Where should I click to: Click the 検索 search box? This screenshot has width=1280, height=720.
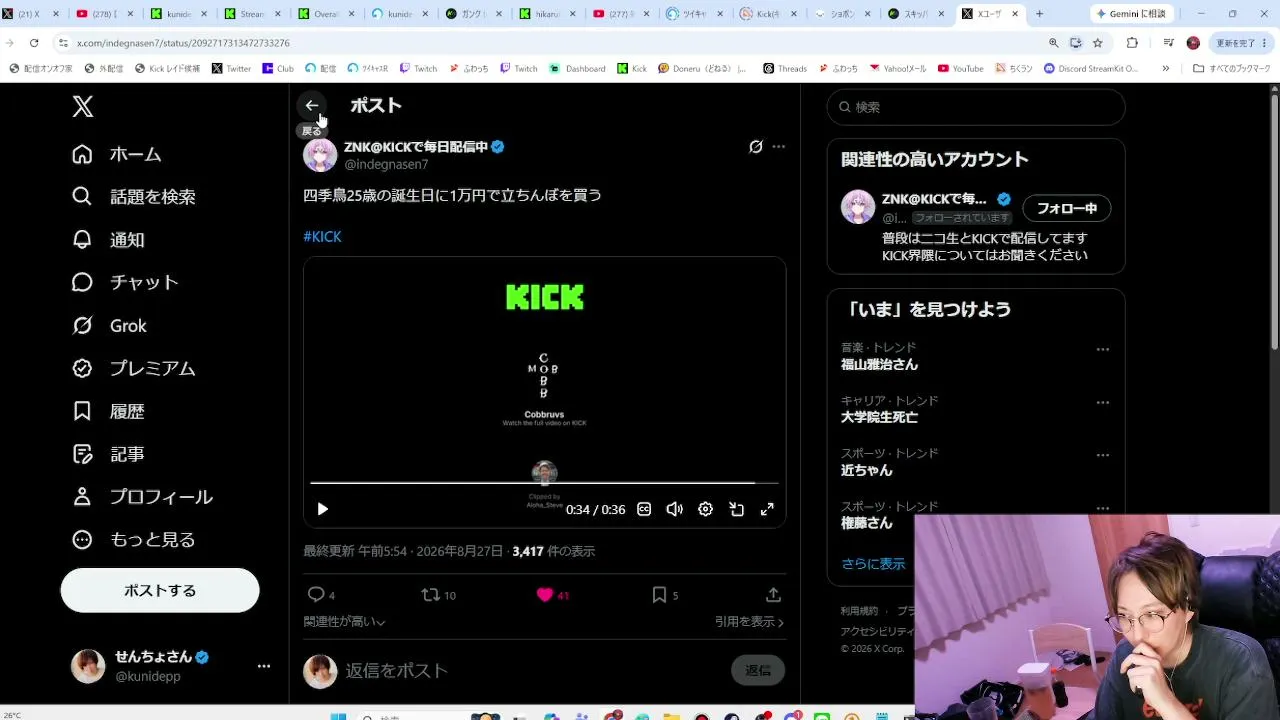click(976, 107)
